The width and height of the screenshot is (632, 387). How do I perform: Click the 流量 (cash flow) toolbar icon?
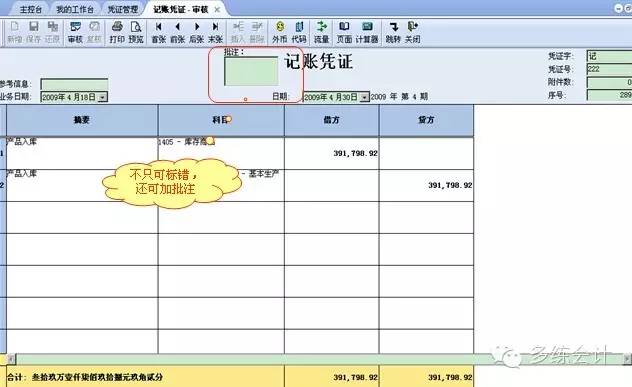pos(321,32)
